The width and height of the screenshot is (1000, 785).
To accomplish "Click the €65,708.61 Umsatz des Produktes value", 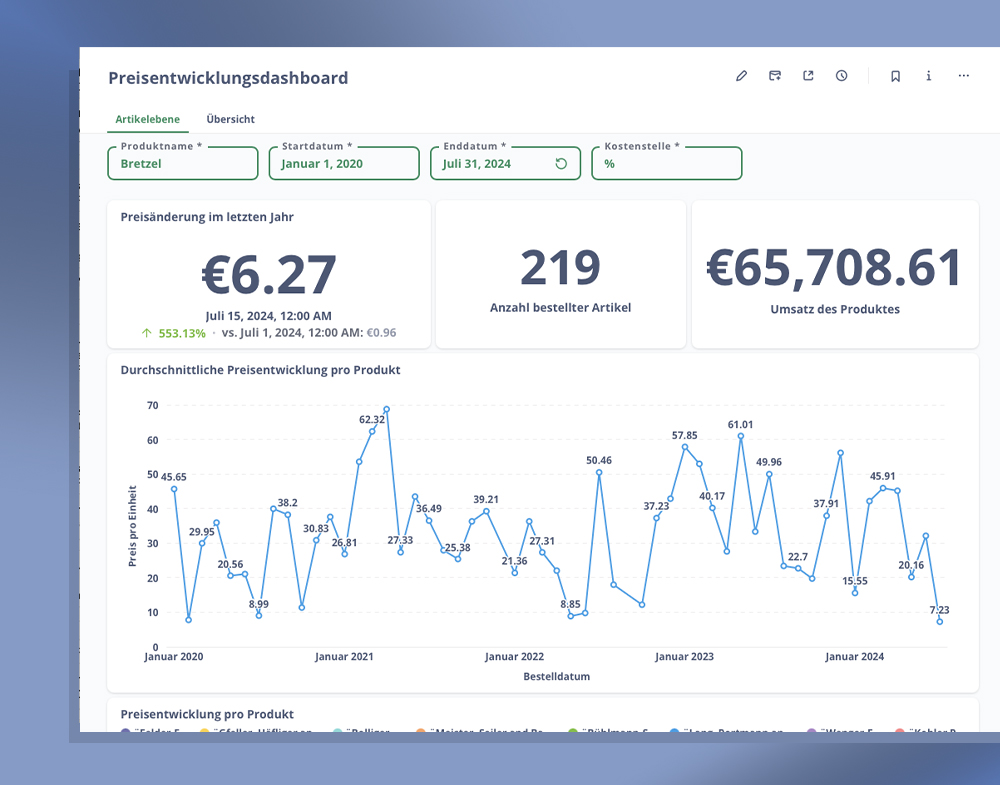I will [834, 268].
